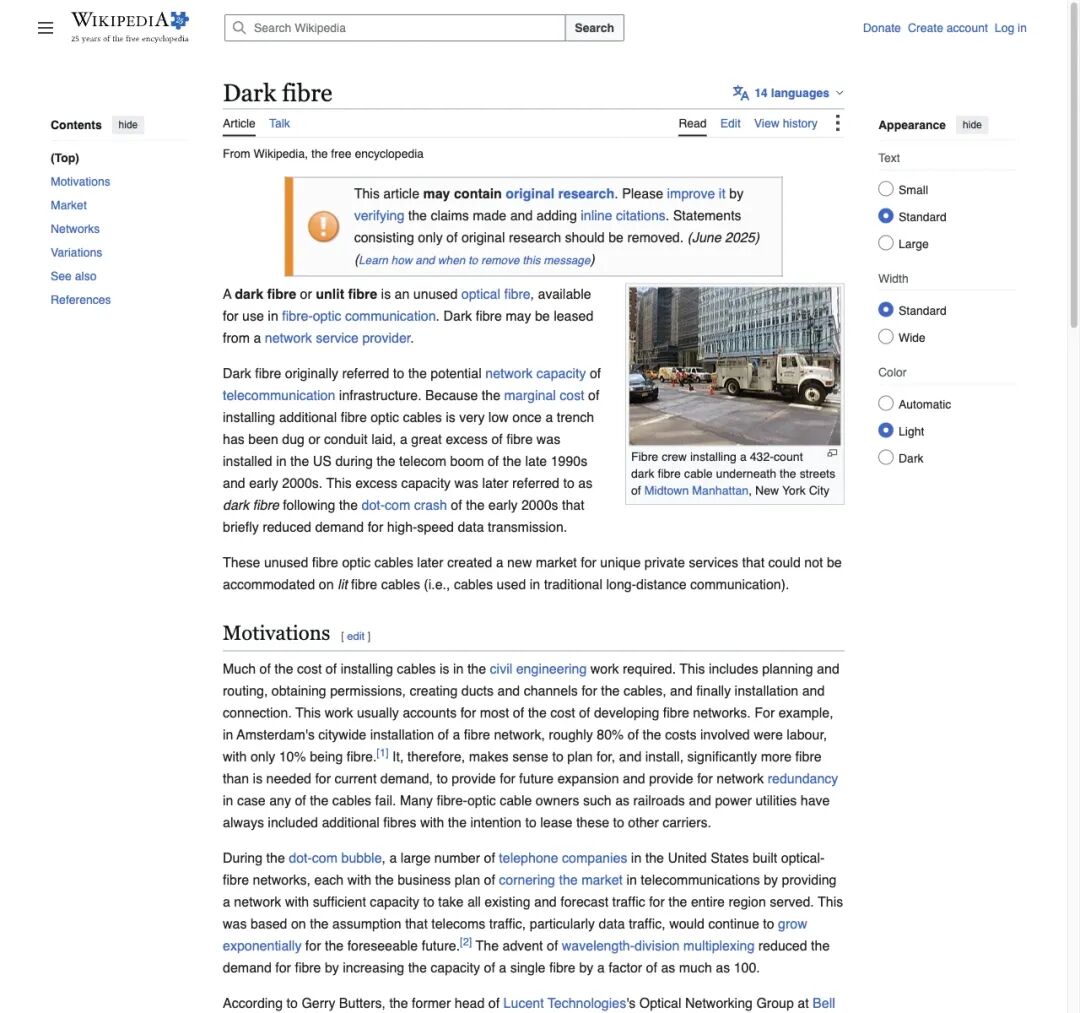Jump to Motivations in contents
Image resolution: width=1080 pixels, height=1013 pixels.
(x=80, y=181)
